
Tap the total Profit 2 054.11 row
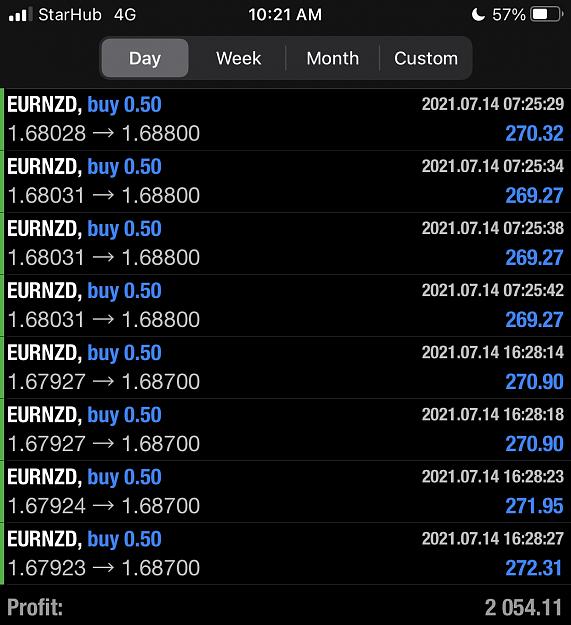click(285, 607)
